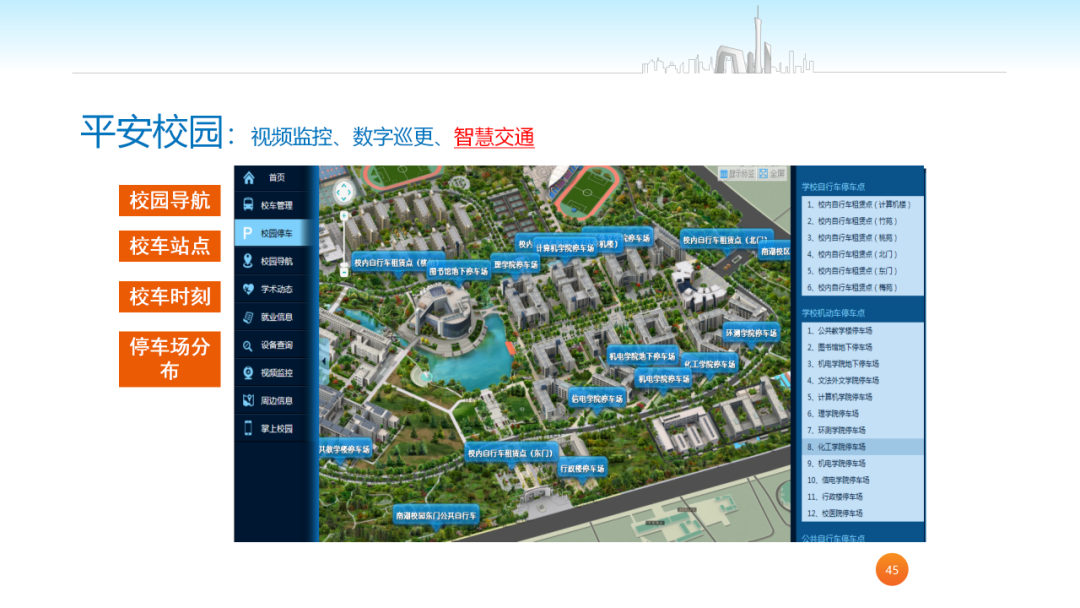
Task: Select list item 11 行政楼停车场
Action: click(x=862, y=496)
